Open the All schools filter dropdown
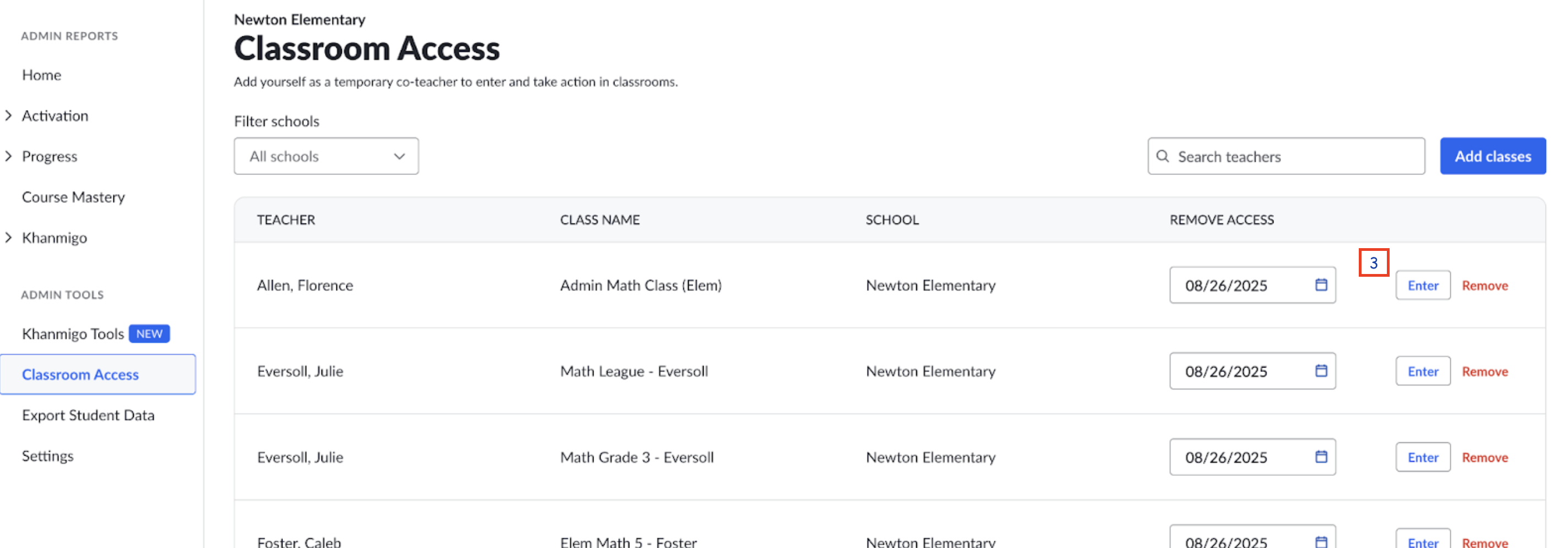The width and height of the screenshot is (1568, 548). 325,156
